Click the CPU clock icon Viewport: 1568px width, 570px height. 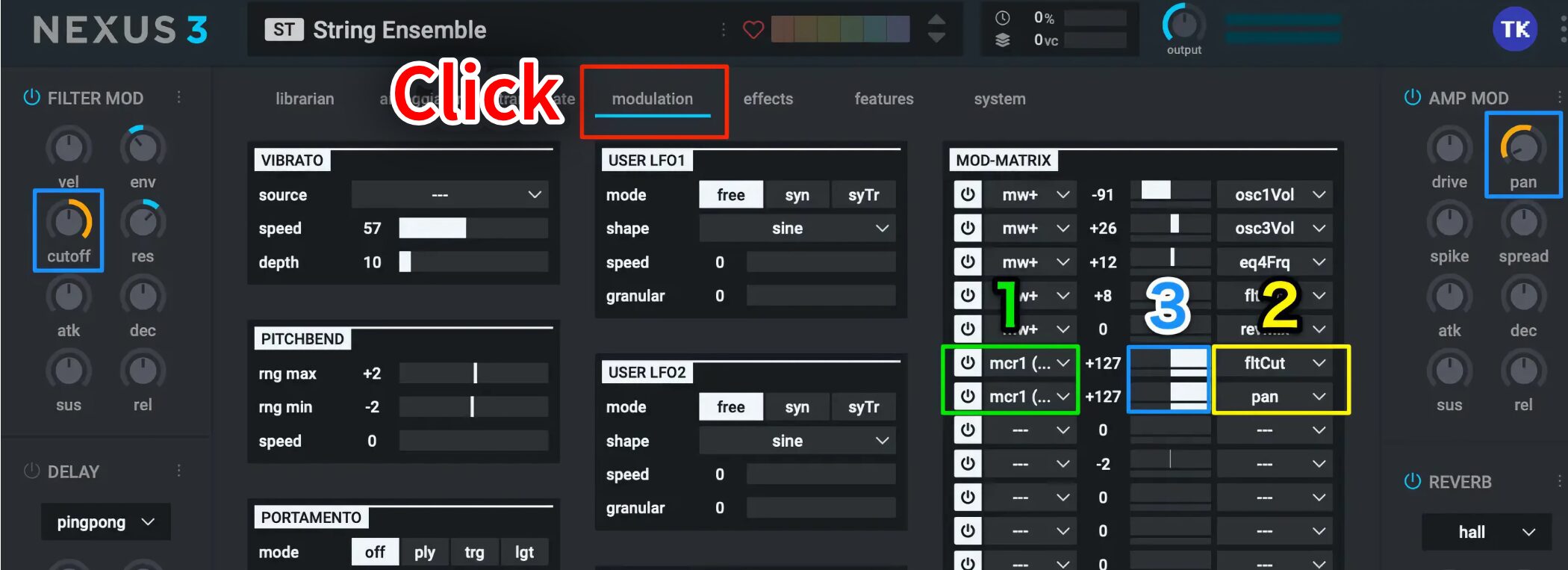pos(1002,18)
